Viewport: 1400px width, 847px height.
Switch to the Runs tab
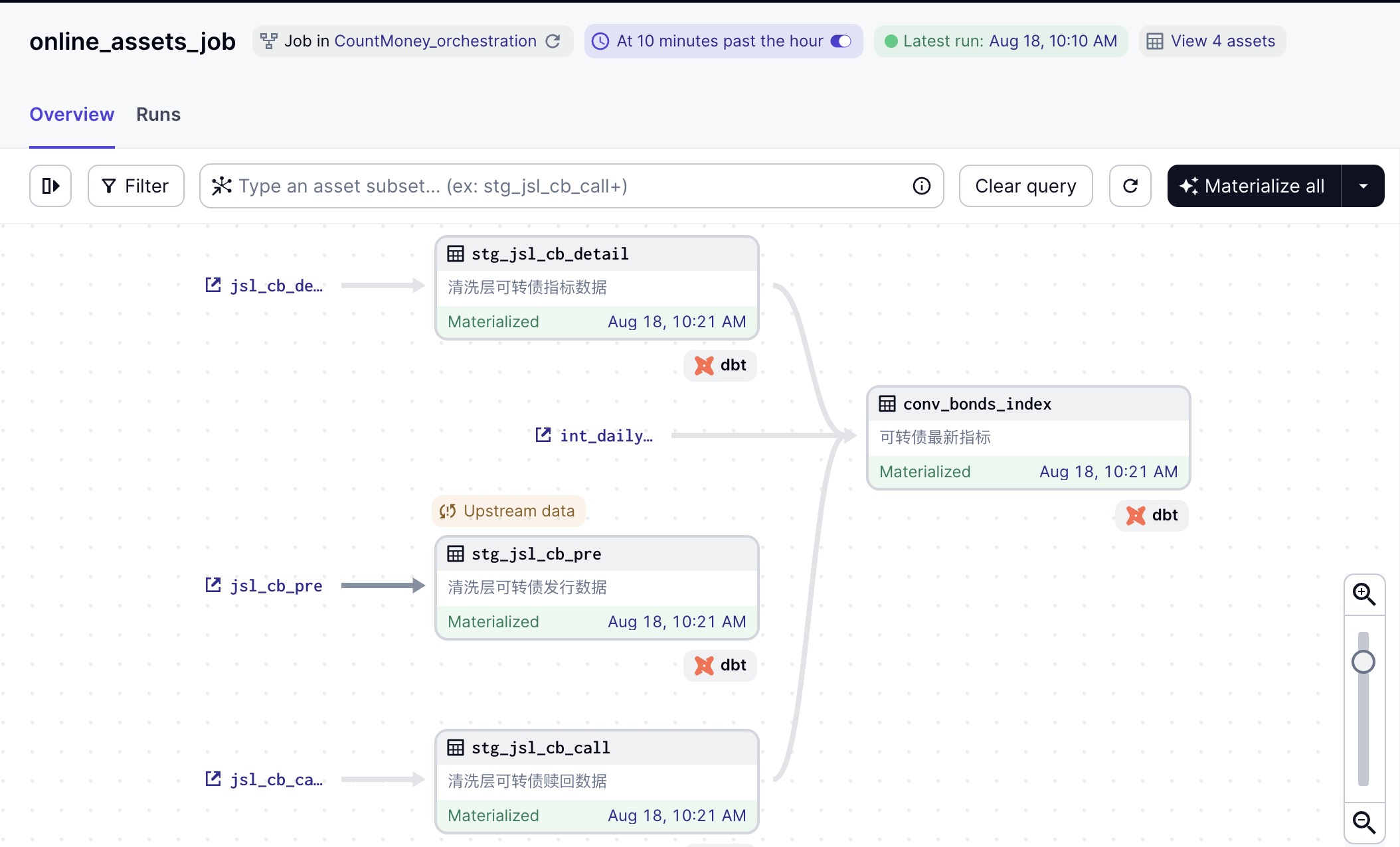pos(158,114)
